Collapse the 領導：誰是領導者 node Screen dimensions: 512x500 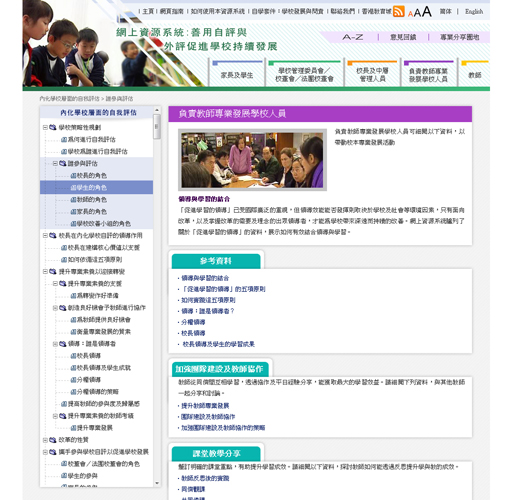click(x=55, y=344)
